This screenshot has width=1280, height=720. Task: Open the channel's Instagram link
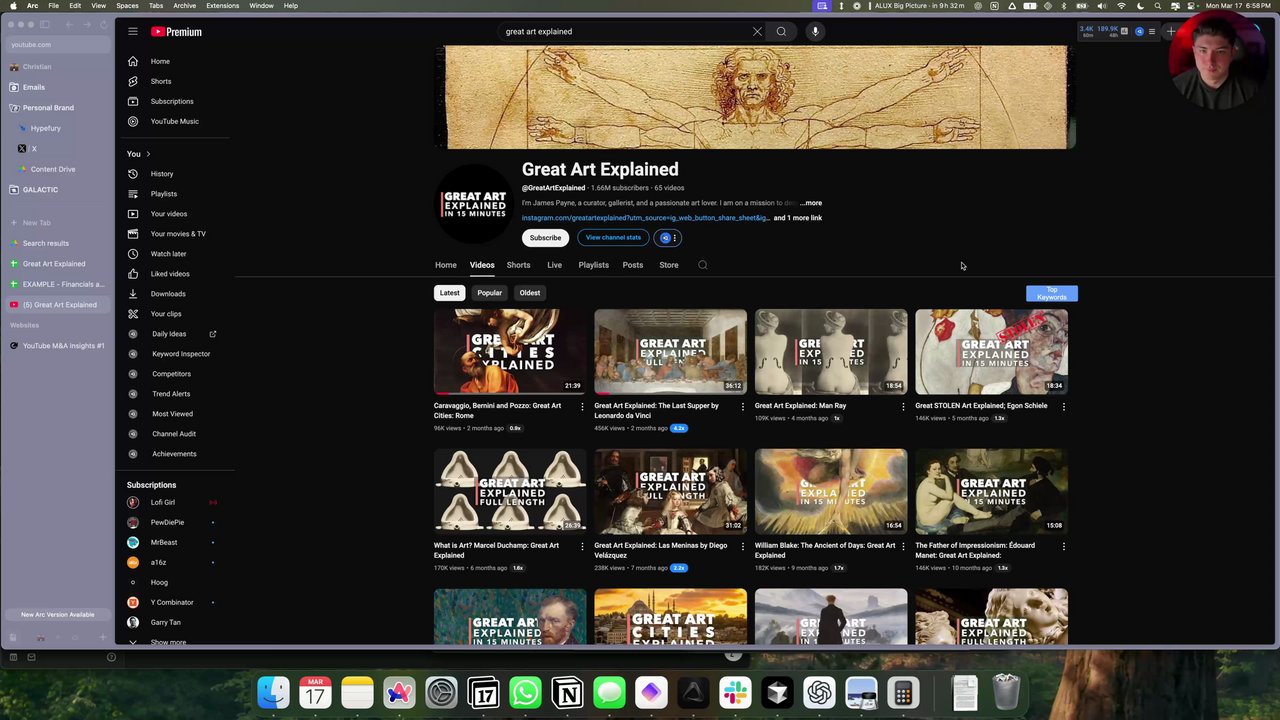[646, 218]
